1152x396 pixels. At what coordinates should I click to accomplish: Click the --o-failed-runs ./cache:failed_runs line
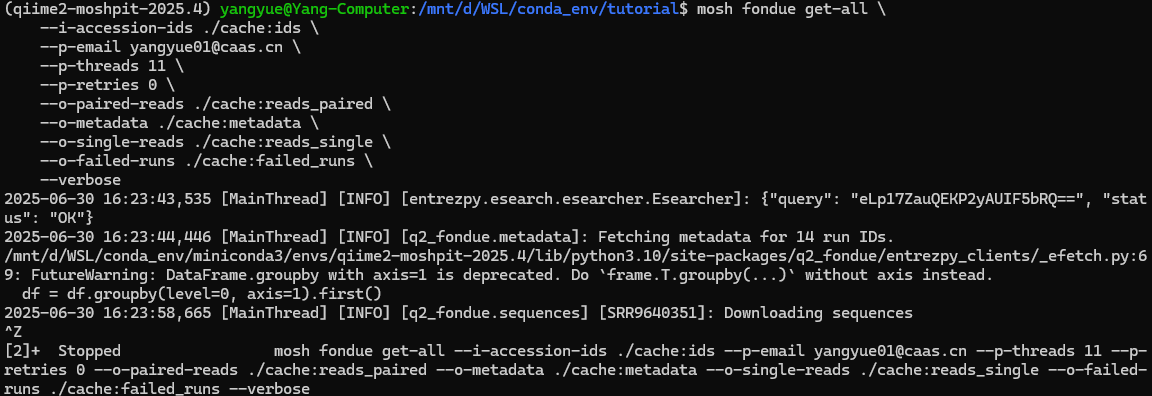click(198, 161)
